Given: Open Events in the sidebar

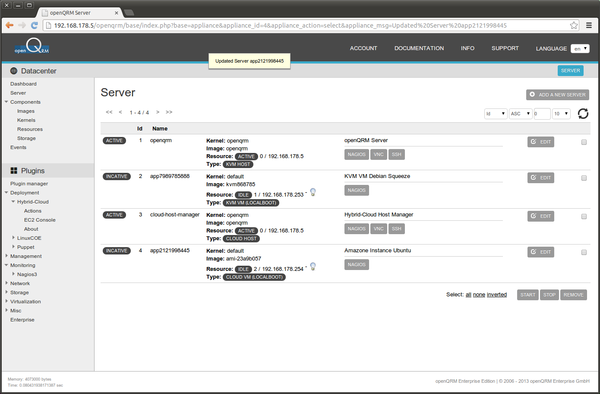Looking at the screenshot, I should 18,147.
